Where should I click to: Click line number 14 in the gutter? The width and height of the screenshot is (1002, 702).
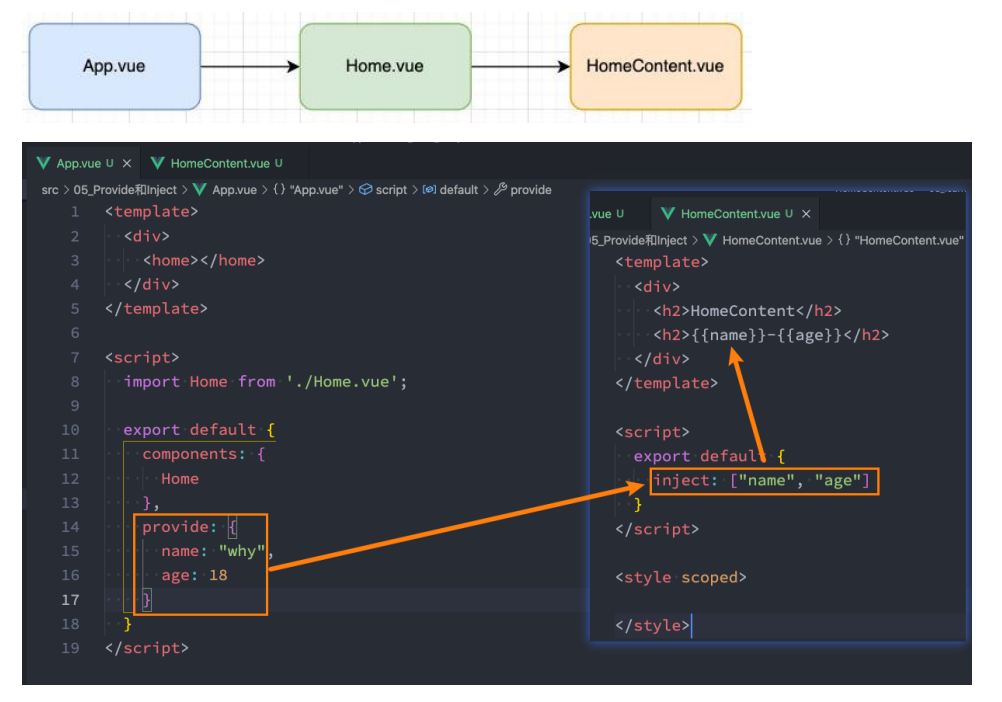point(70,527)
